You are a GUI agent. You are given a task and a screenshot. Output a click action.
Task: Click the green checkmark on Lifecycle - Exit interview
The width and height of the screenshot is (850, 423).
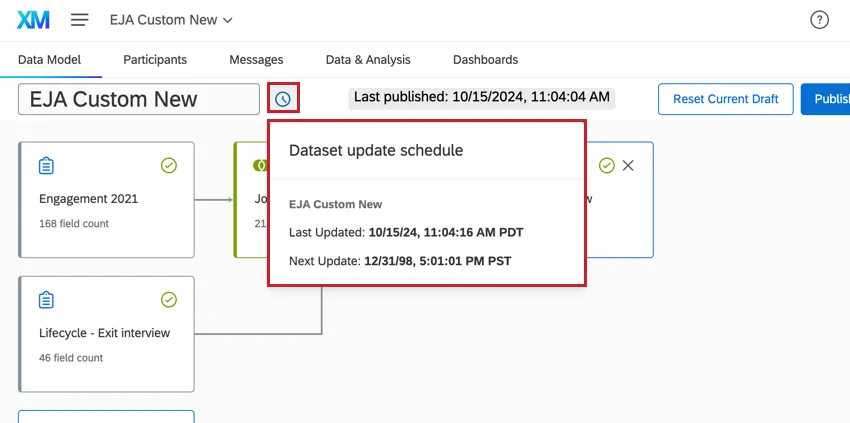169,300
